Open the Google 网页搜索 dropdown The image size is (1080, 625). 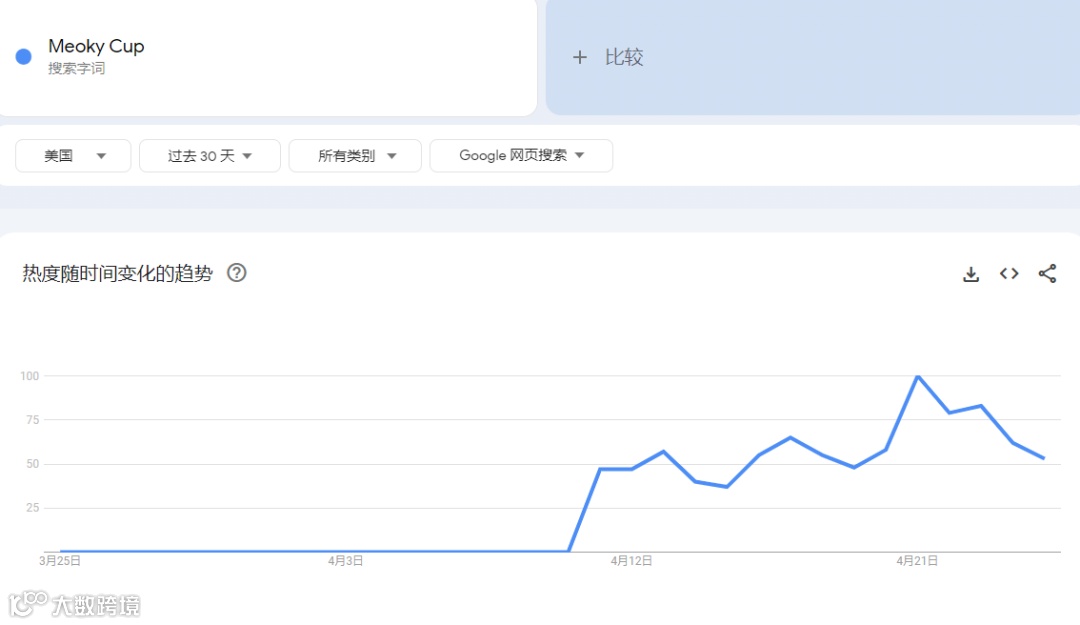click(521, 156)
